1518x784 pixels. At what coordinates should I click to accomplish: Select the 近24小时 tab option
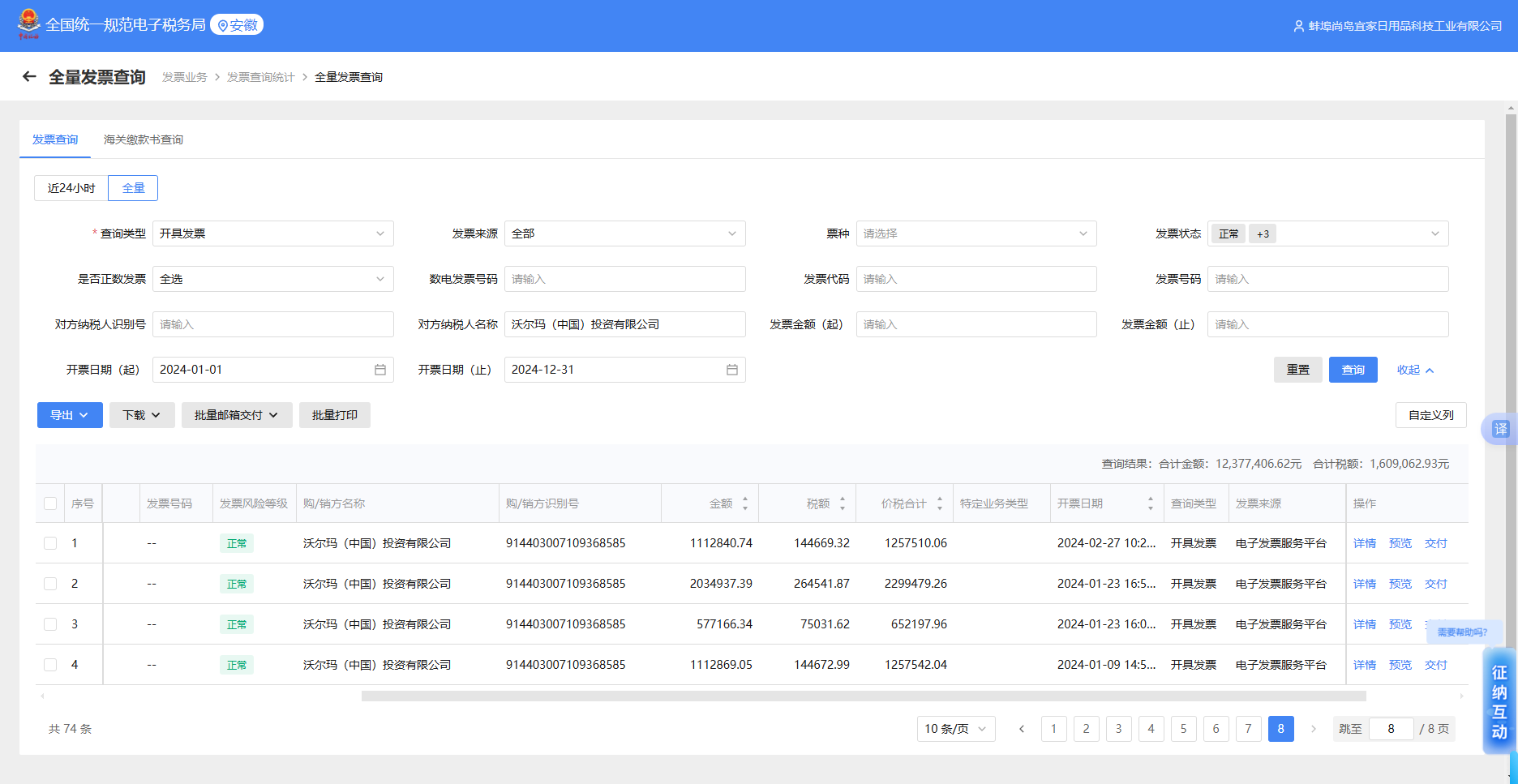point(71,188)
